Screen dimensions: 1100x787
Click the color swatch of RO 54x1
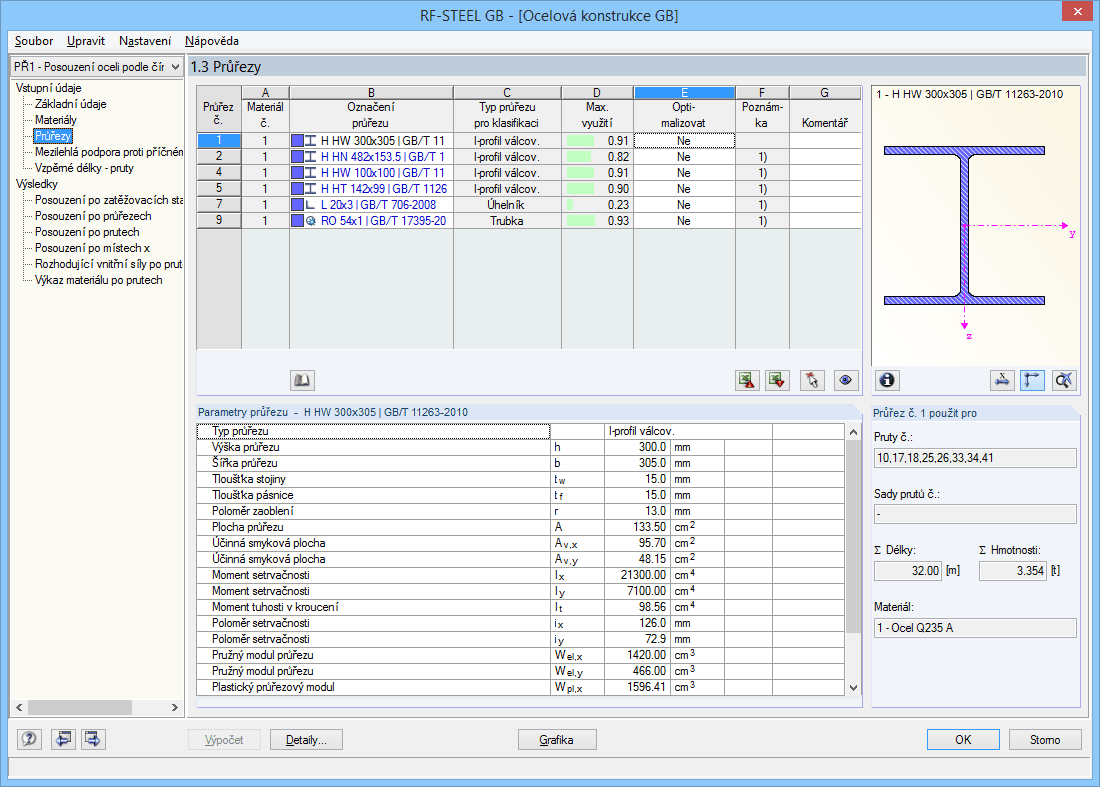pyautogui.click(x=297, y=221)
